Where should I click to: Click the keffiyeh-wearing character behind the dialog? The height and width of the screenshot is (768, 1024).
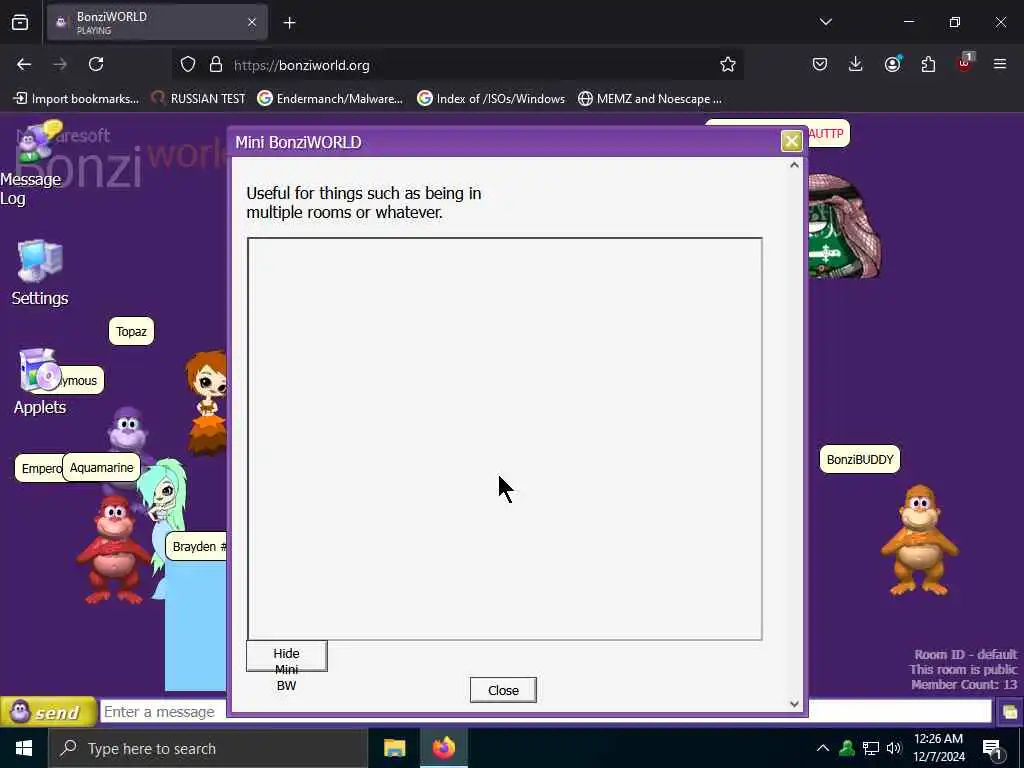[x=844, y=227]
